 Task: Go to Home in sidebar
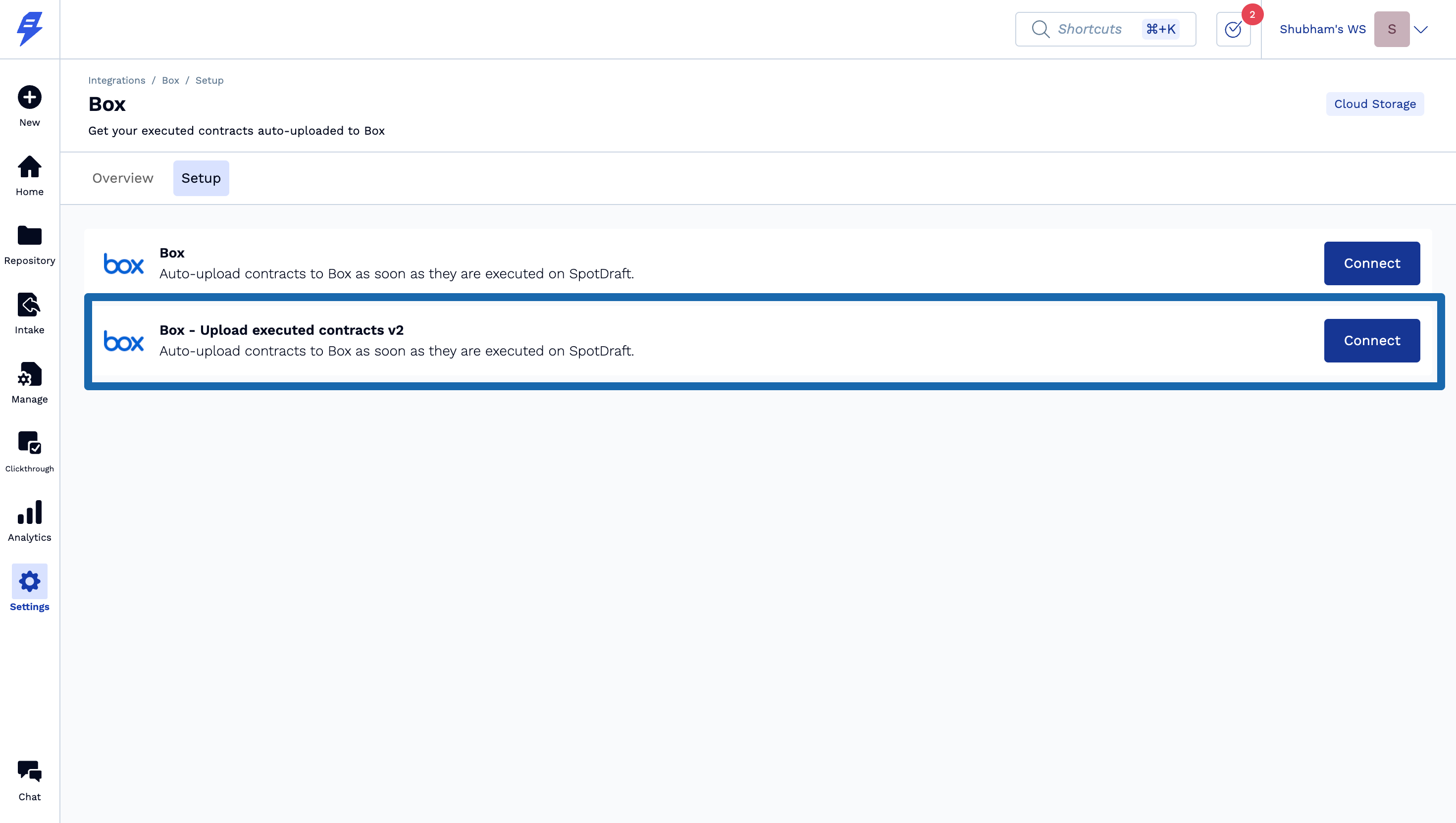29,167
